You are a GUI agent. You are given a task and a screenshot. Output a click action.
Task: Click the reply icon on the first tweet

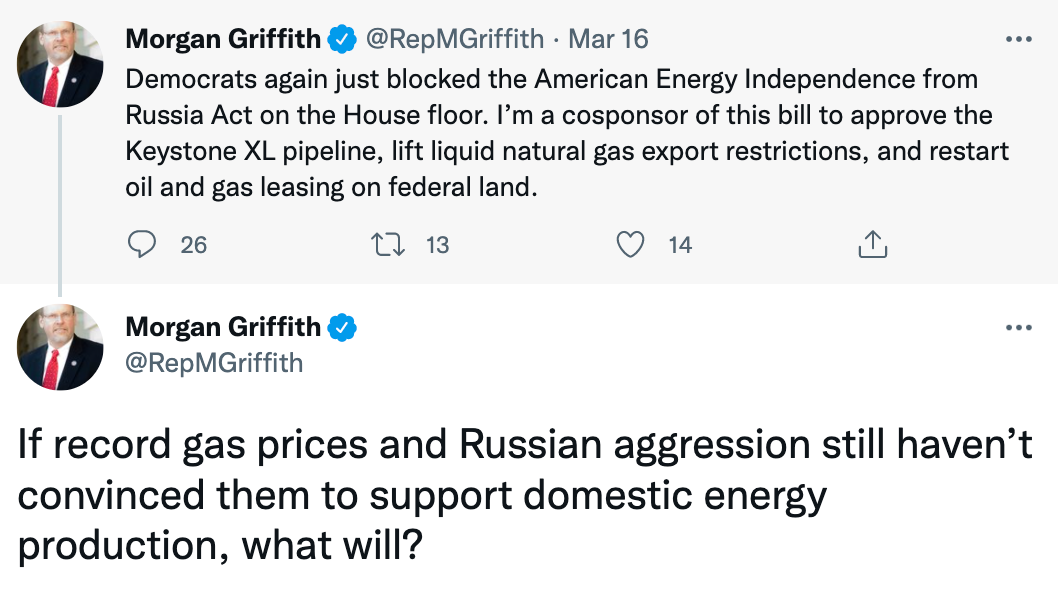click(x=144, y=244)
